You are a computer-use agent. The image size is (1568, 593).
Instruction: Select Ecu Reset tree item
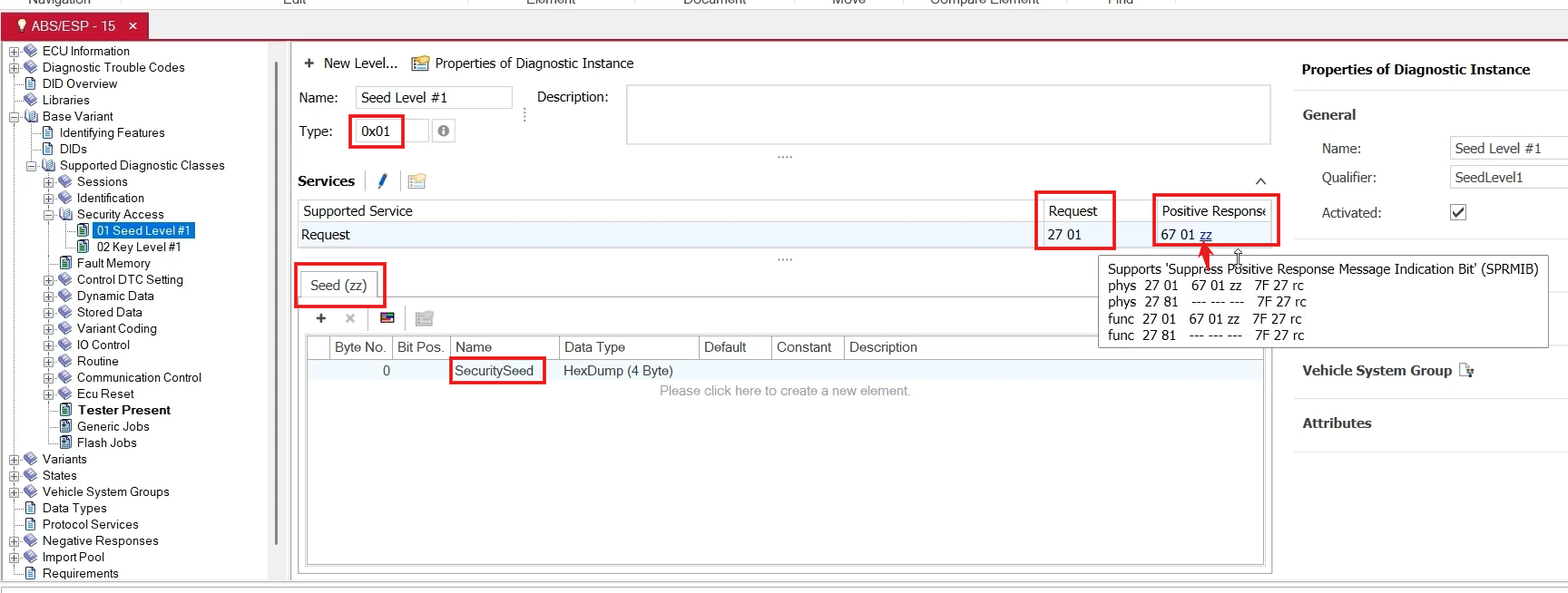click(105, 394)
